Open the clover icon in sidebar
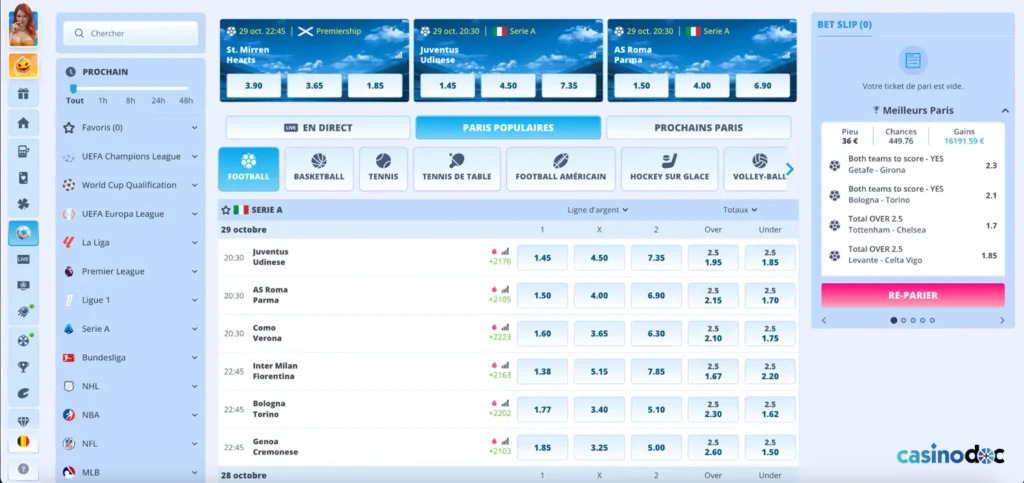 (x=23, y=204)
